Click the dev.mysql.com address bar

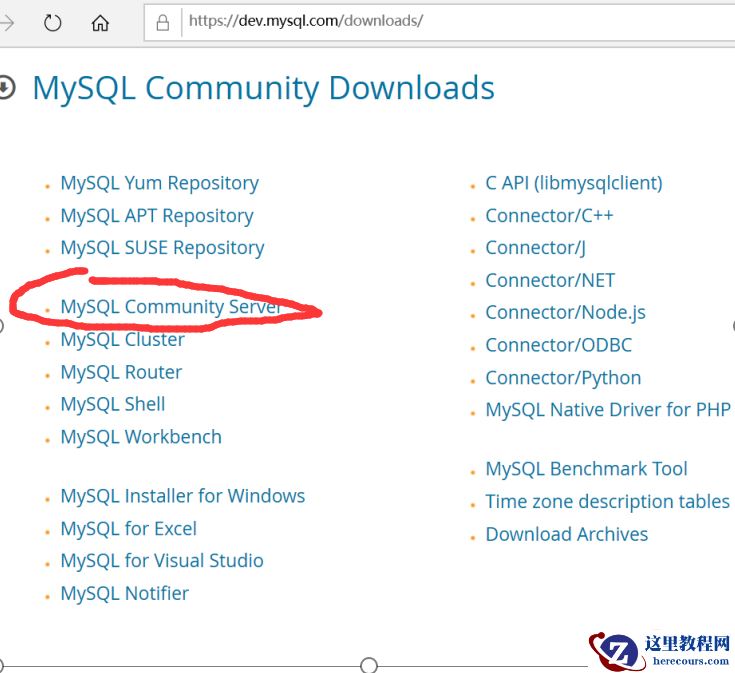440,22
